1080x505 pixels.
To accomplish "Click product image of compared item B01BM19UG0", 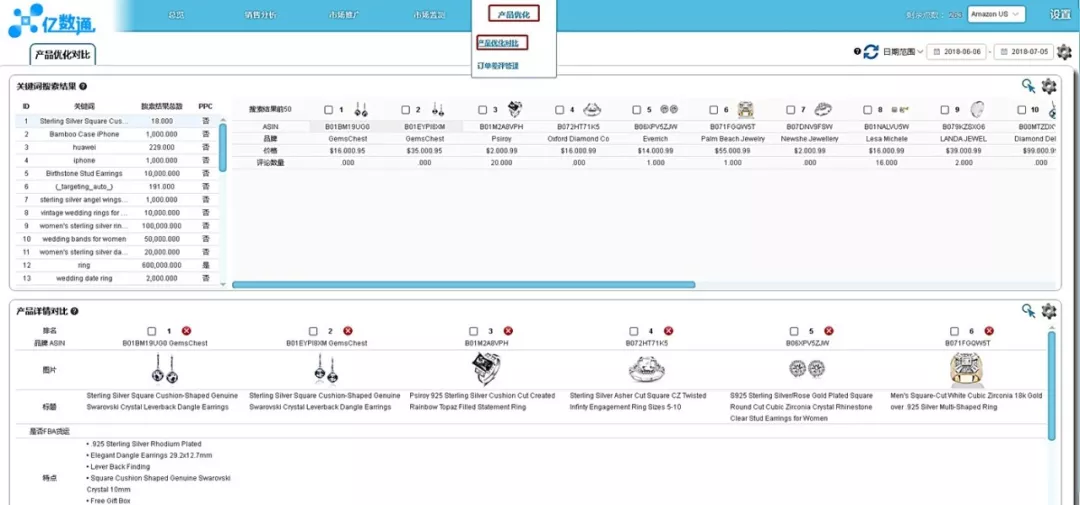I will point(165,369).
